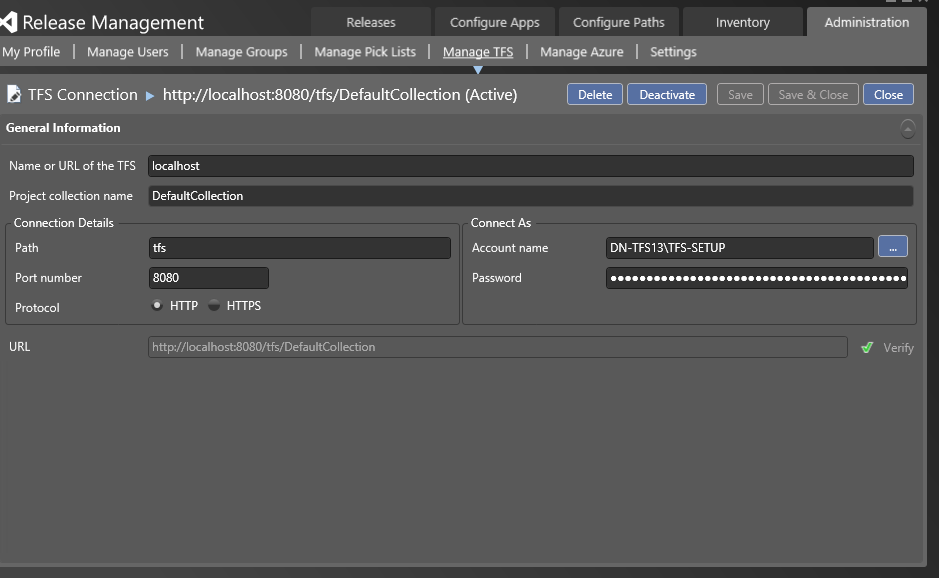Click the TFS Connection document icon

[14, 94]
